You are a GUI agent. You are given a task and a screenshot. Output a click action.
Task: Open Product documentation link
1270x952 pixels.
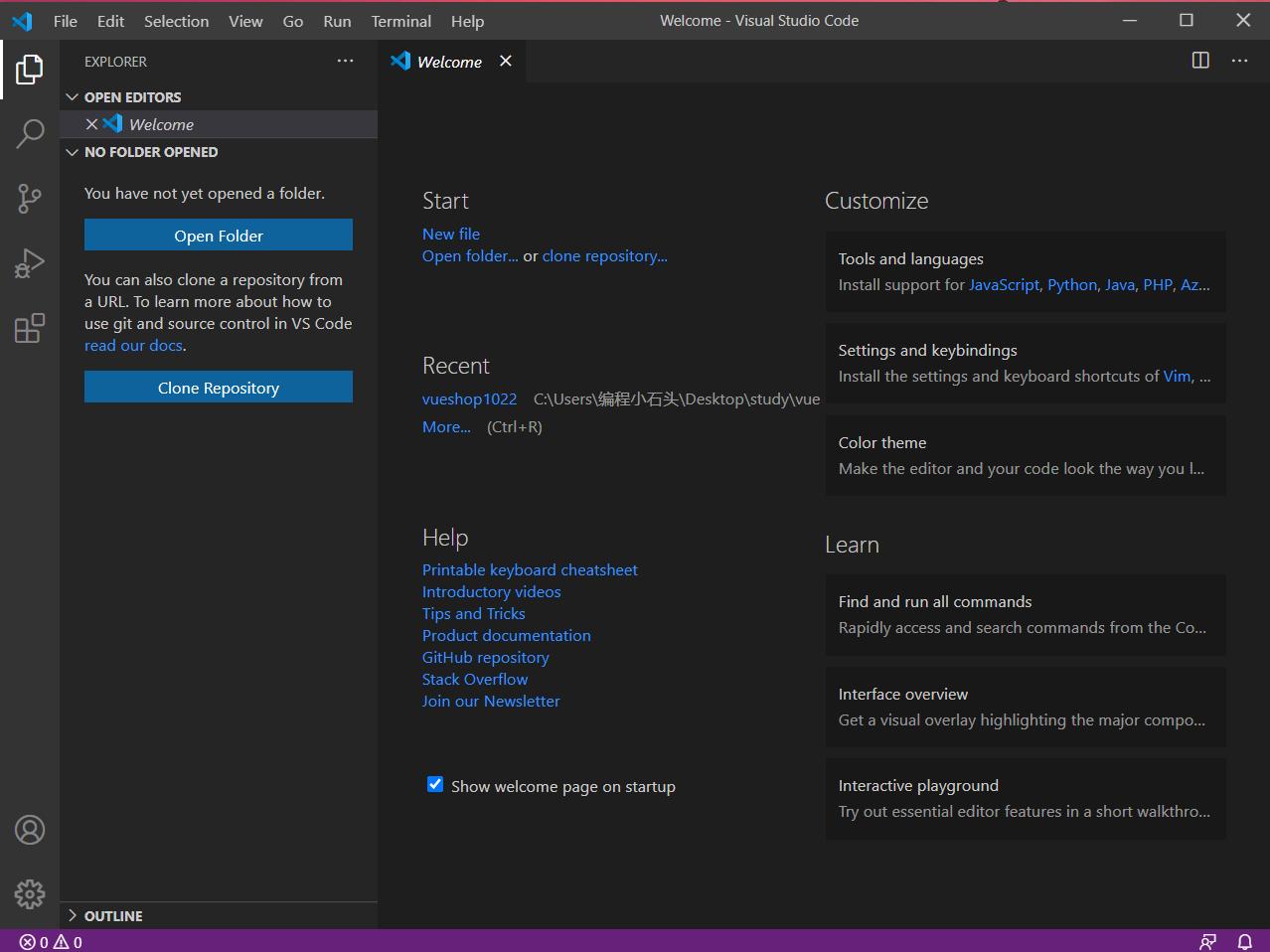coord(507,635)
